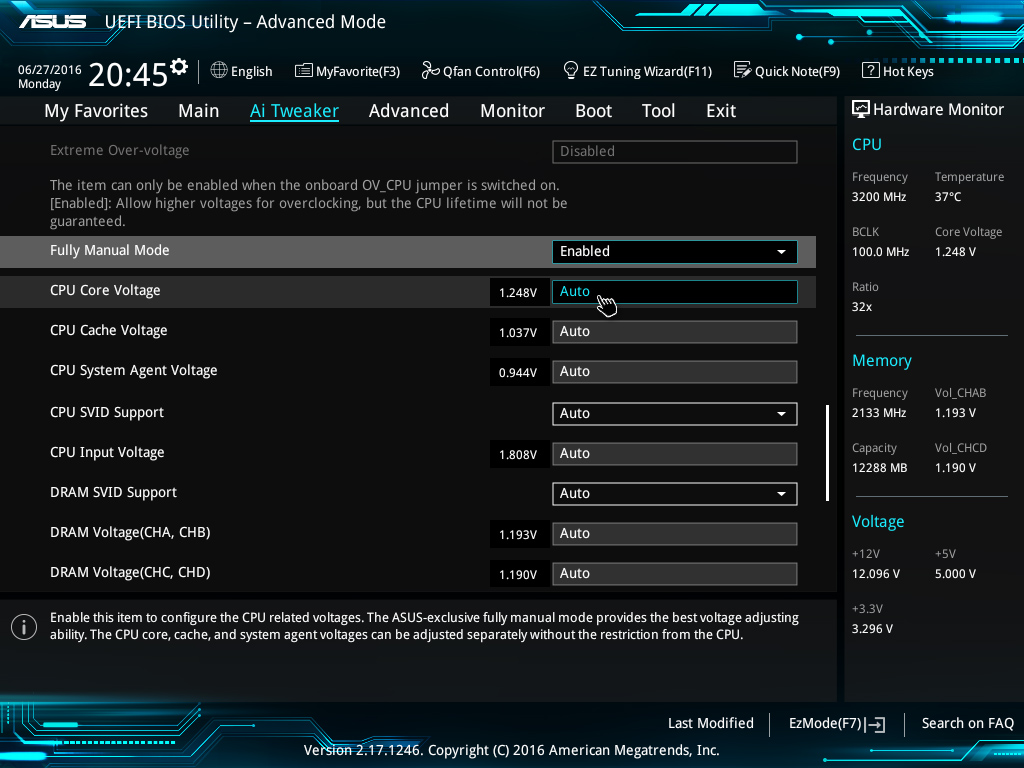1024x768 pixels.
Task: Click DRAM Voltage(CHC, CHD) Auto field
Action: [675, 573]
